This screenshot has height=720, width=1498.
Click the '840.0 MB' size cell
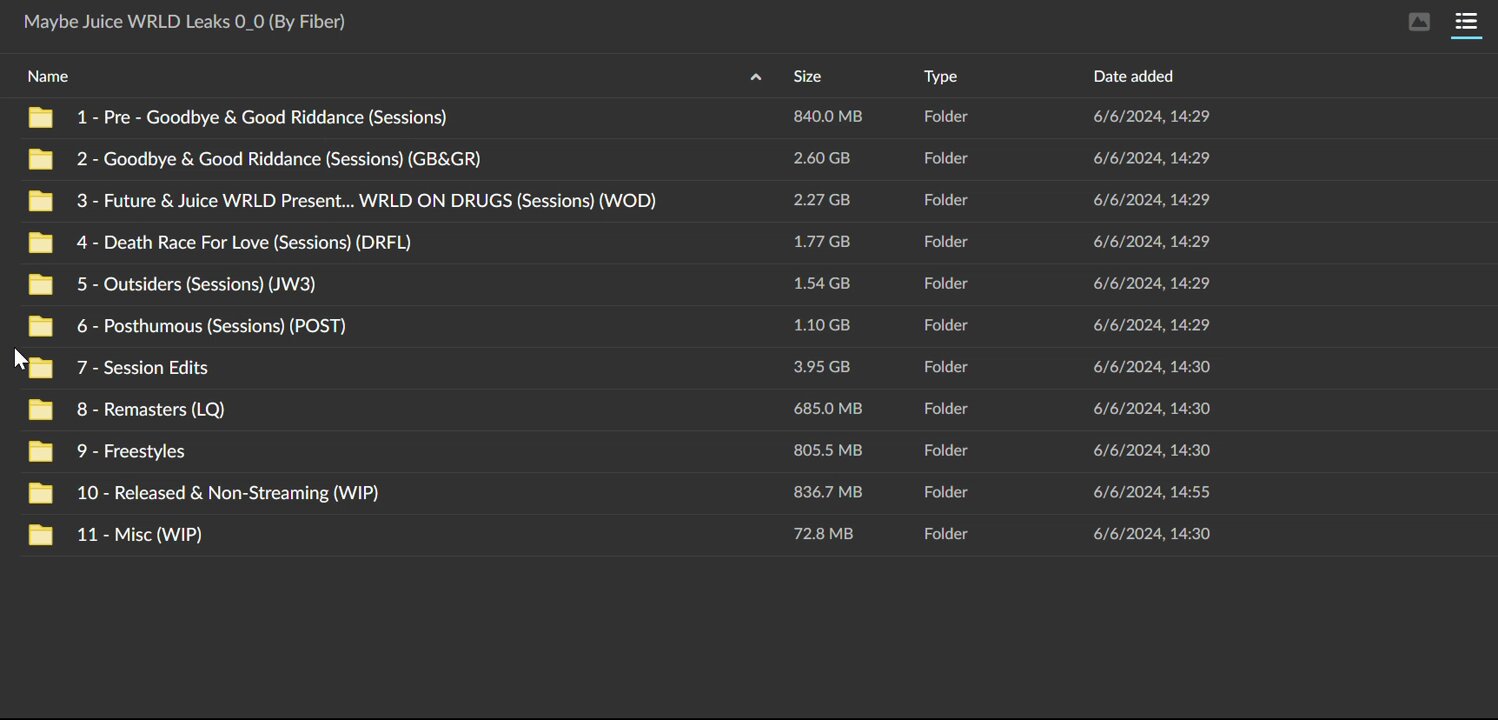tap(827, 116)
